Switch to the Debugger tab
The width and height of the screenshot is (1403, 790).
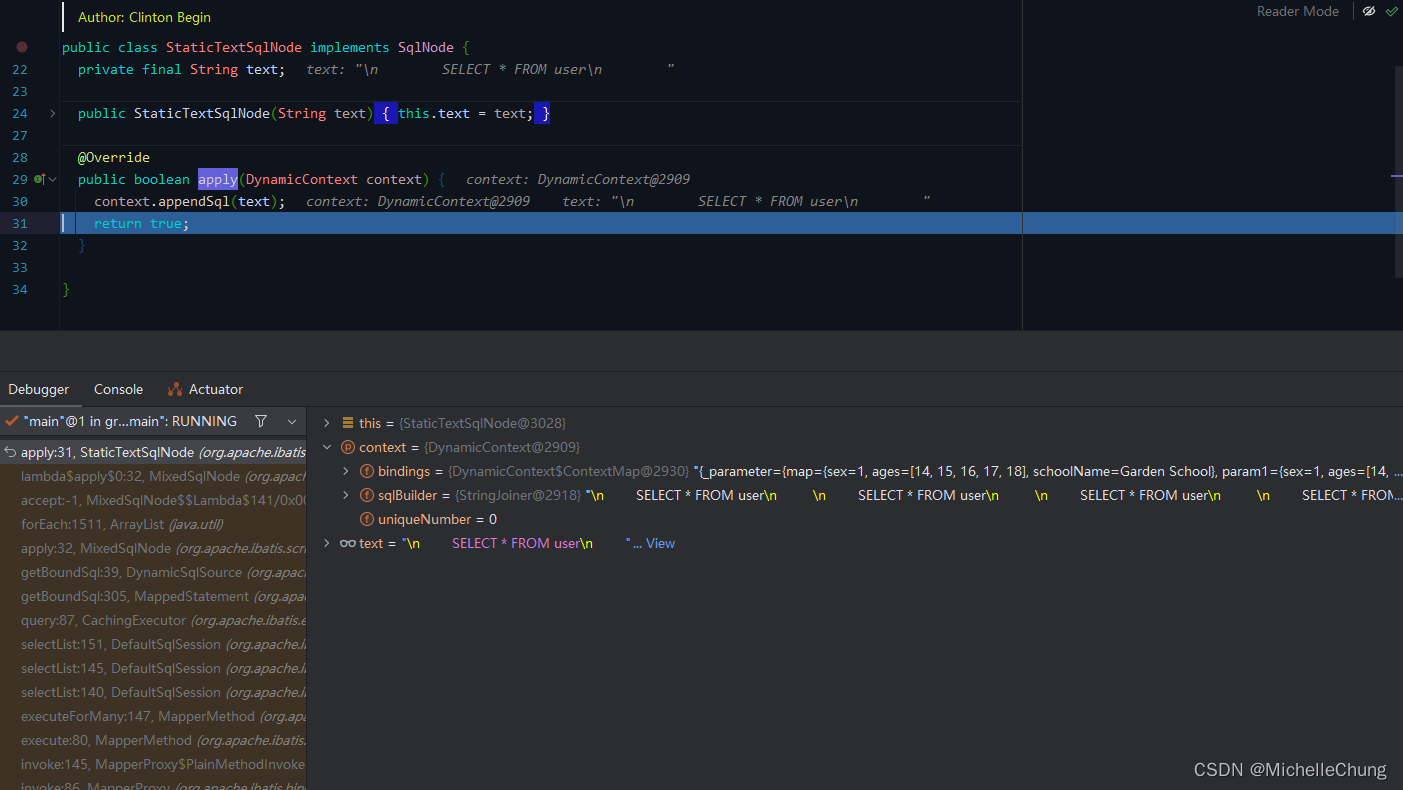[39, 389]
